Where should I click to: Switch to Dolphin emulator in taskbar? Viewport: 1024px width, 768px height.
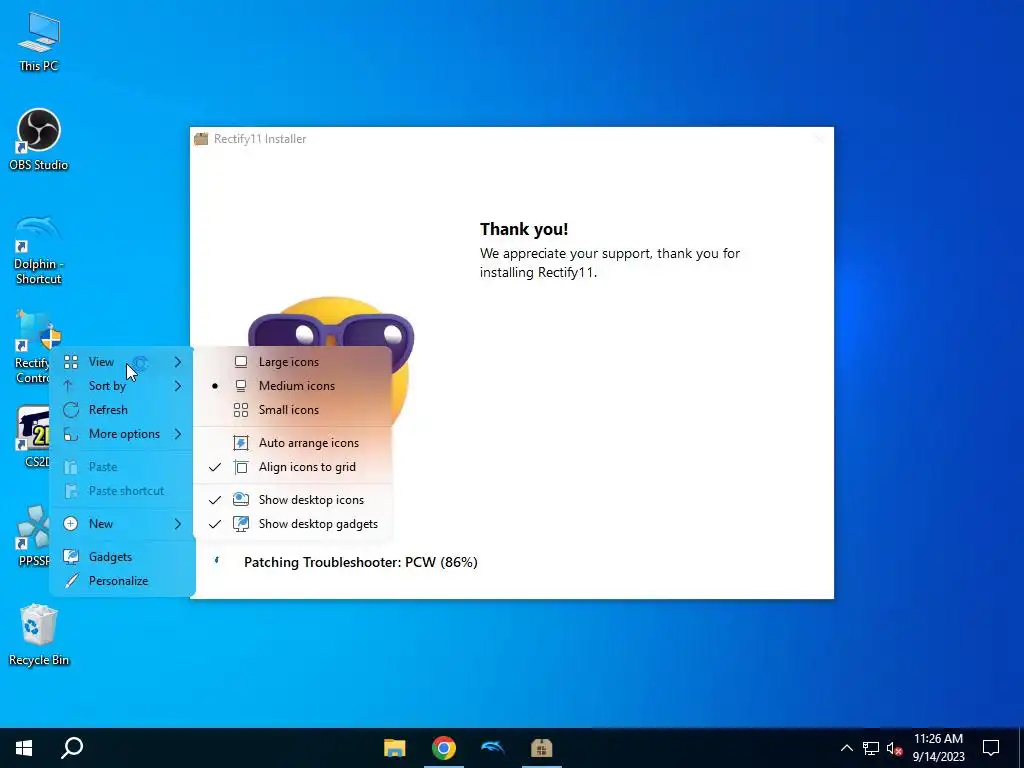point(492,748)
